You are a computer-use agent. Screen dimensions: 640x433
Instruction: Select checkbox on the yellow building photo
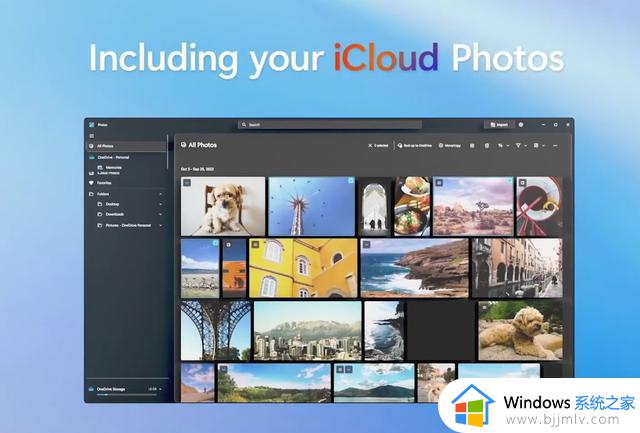[256, 244]
